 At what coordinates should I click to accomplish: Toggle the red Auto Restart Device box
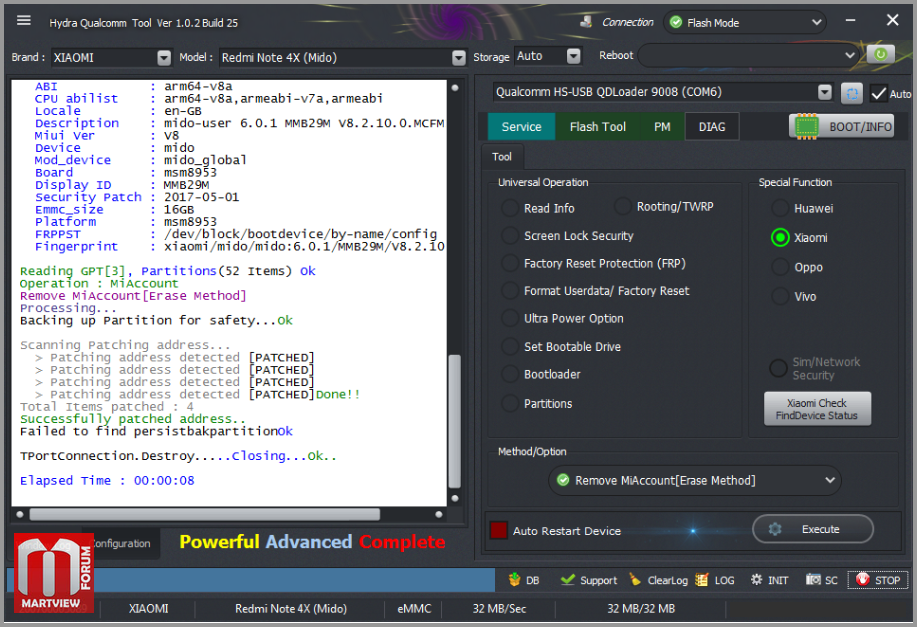coord(498,530)
